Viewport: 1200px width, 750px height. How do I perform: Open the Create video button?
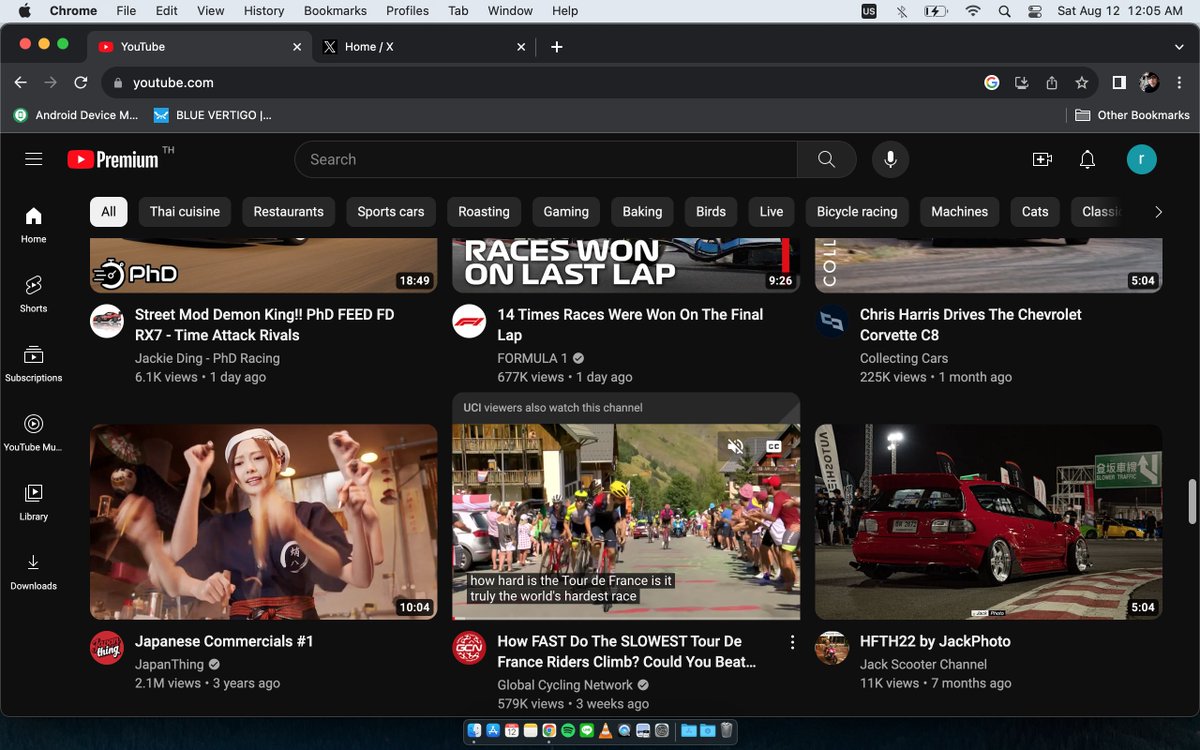point(1042,159)
